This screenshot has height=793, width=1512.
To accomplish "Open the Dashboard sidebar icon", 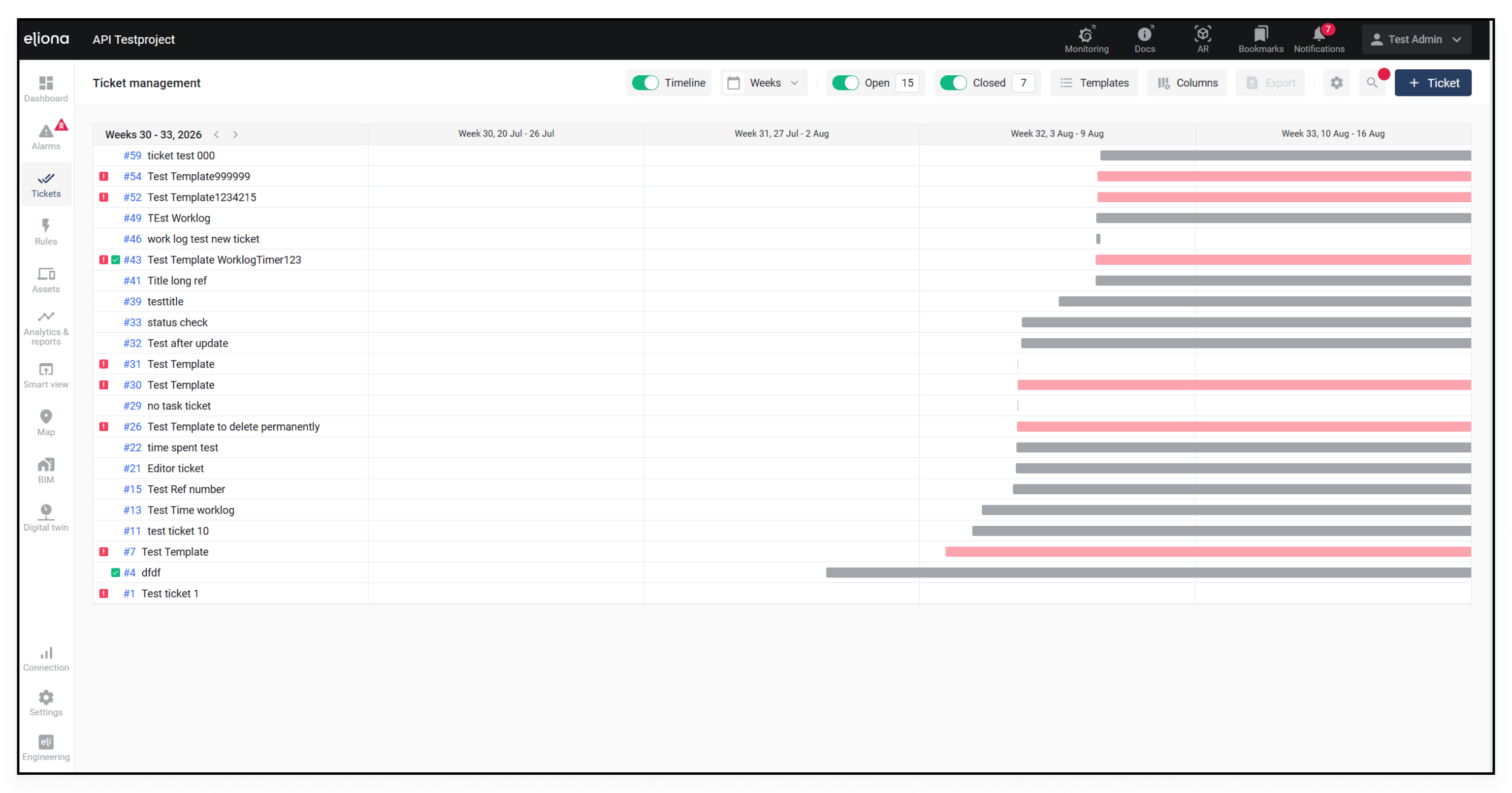I will point(46,89).
